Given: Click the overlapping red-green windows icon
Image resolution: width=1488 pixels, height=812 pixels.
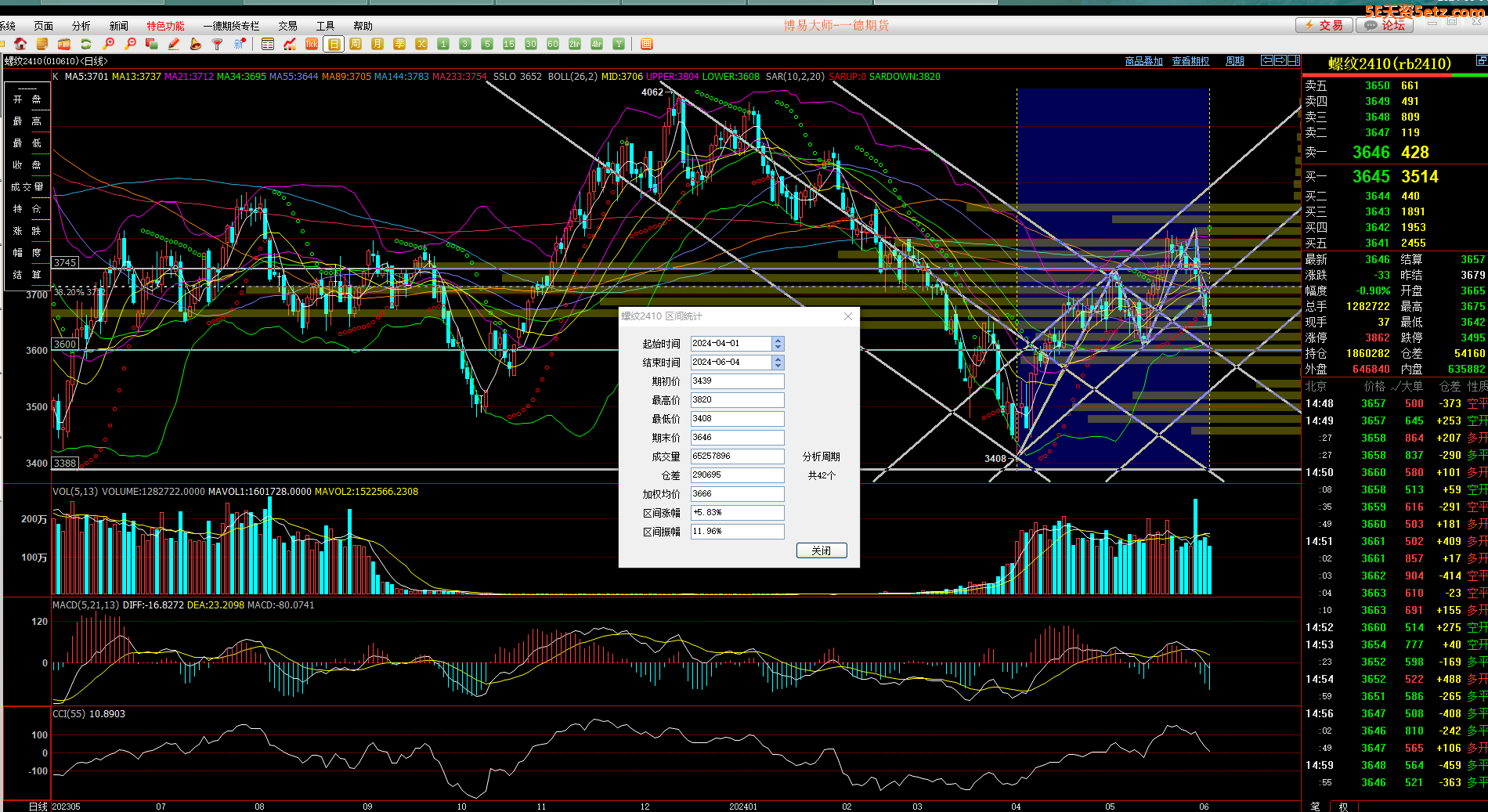Looking at the screenshot, I should (x=152, y=44).
